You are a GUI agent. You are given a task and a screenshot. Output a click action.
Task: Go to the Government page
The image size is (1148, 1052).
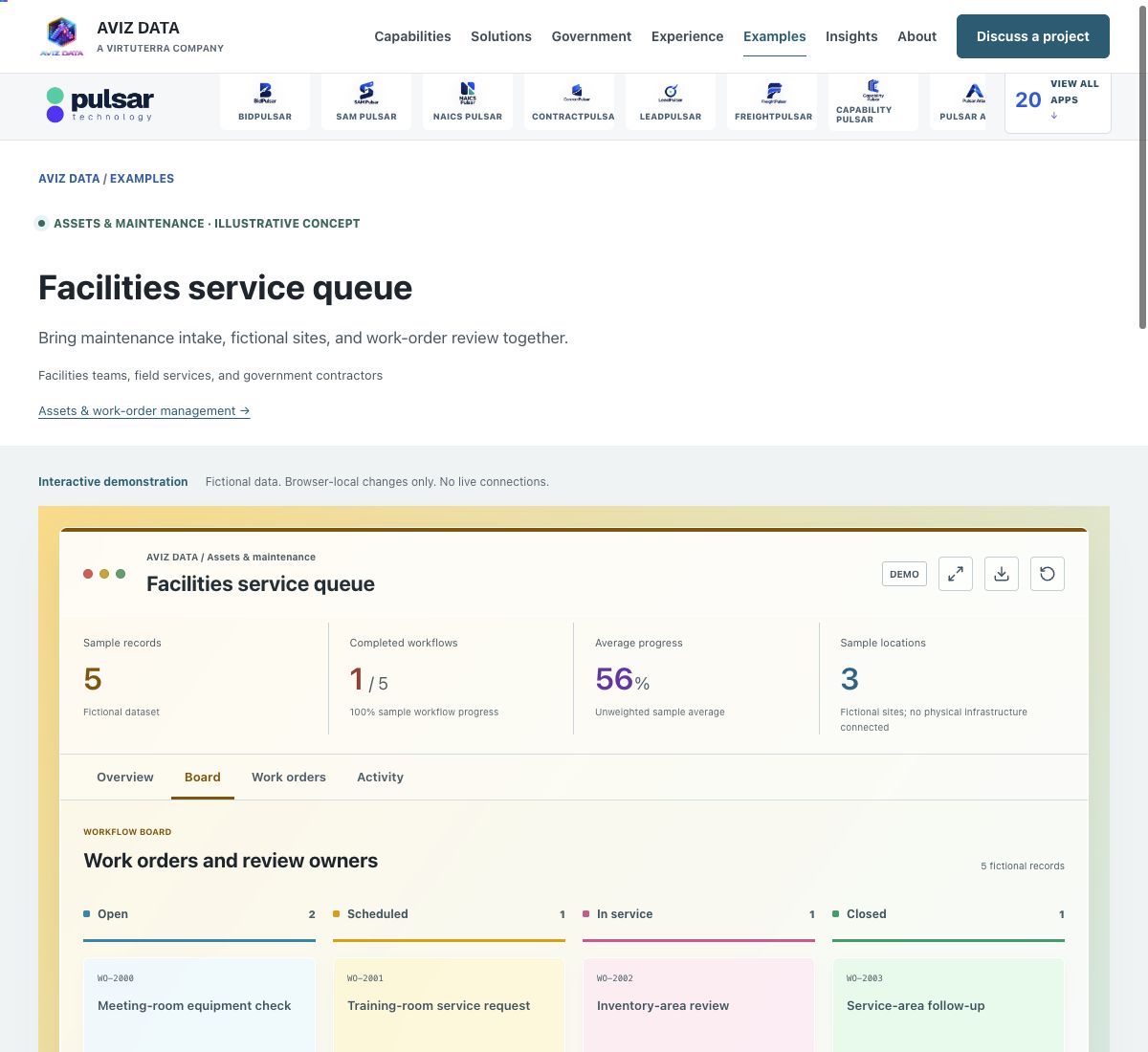tap(591, 36)
